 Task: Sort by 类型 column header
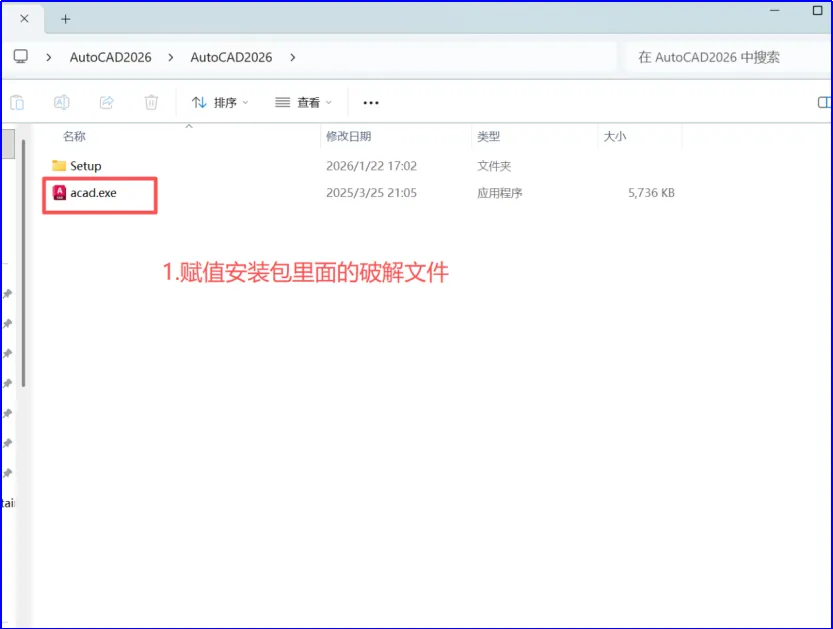click(x=488, y=137)
